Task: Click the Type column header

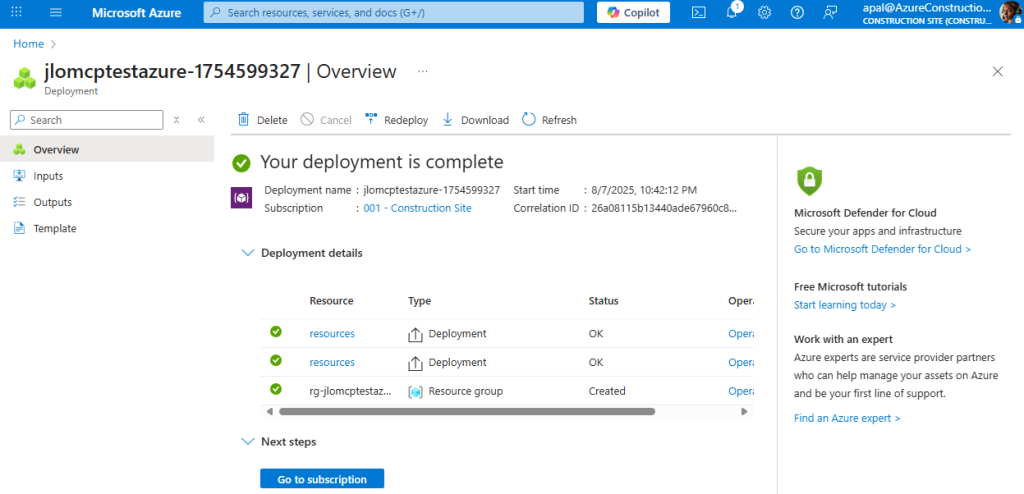Action: click(x=419, y=301)
